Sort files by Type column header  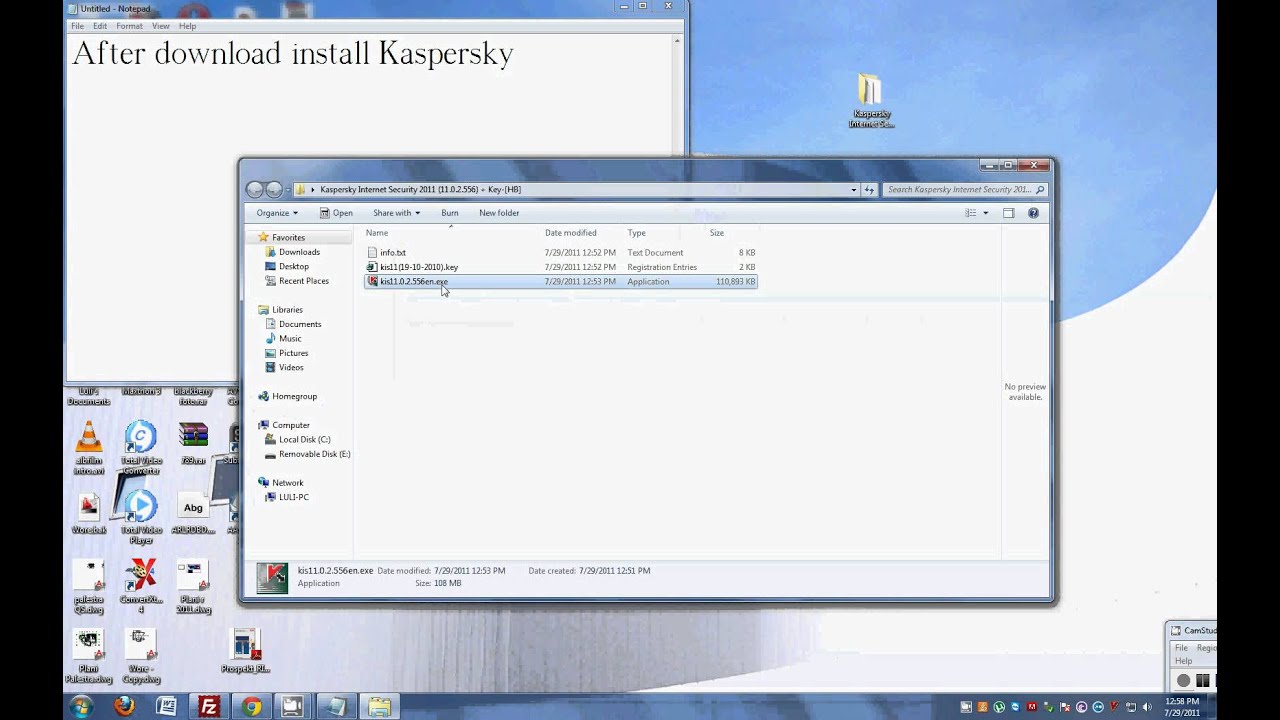tap(636, 233)
